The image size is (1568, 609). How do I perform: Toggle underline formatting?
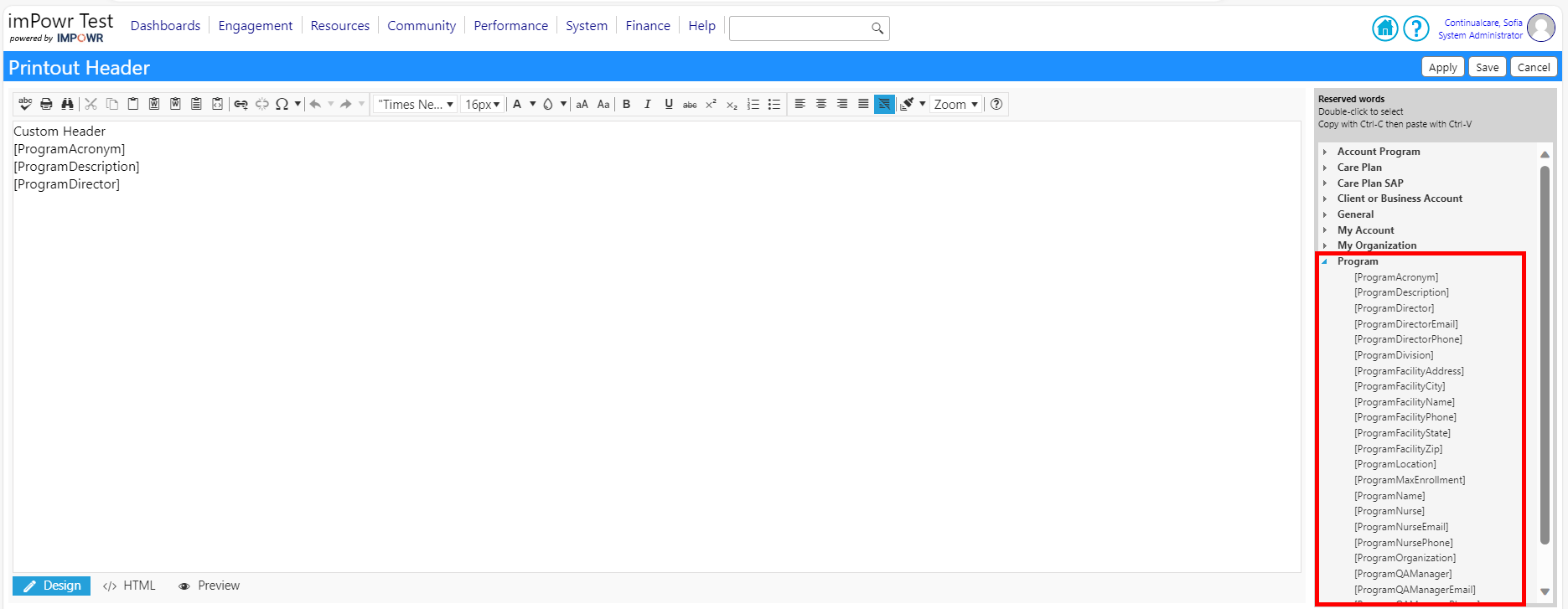668,104
